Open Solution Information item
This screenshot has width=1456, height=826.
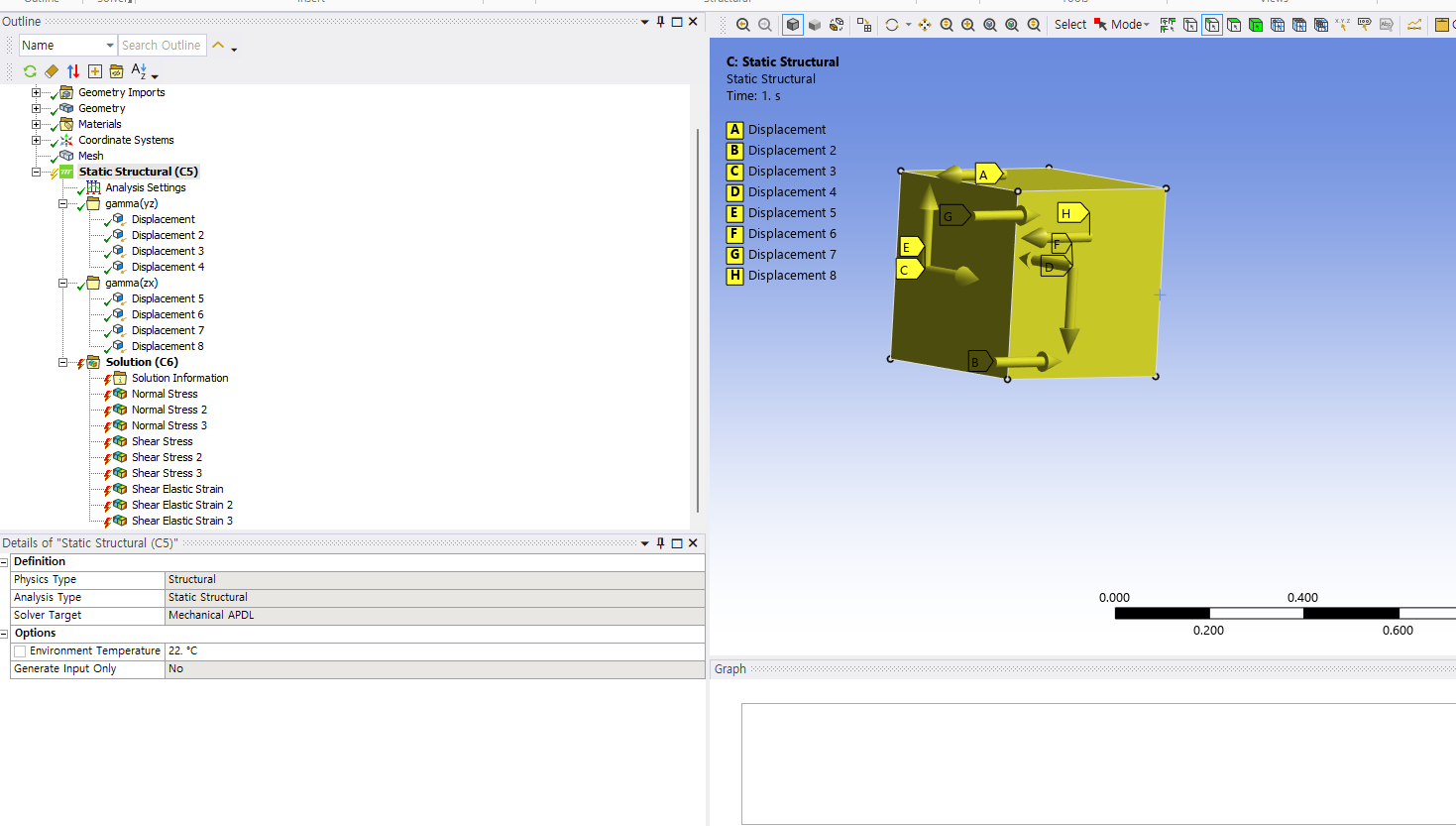tap(179, 378)
